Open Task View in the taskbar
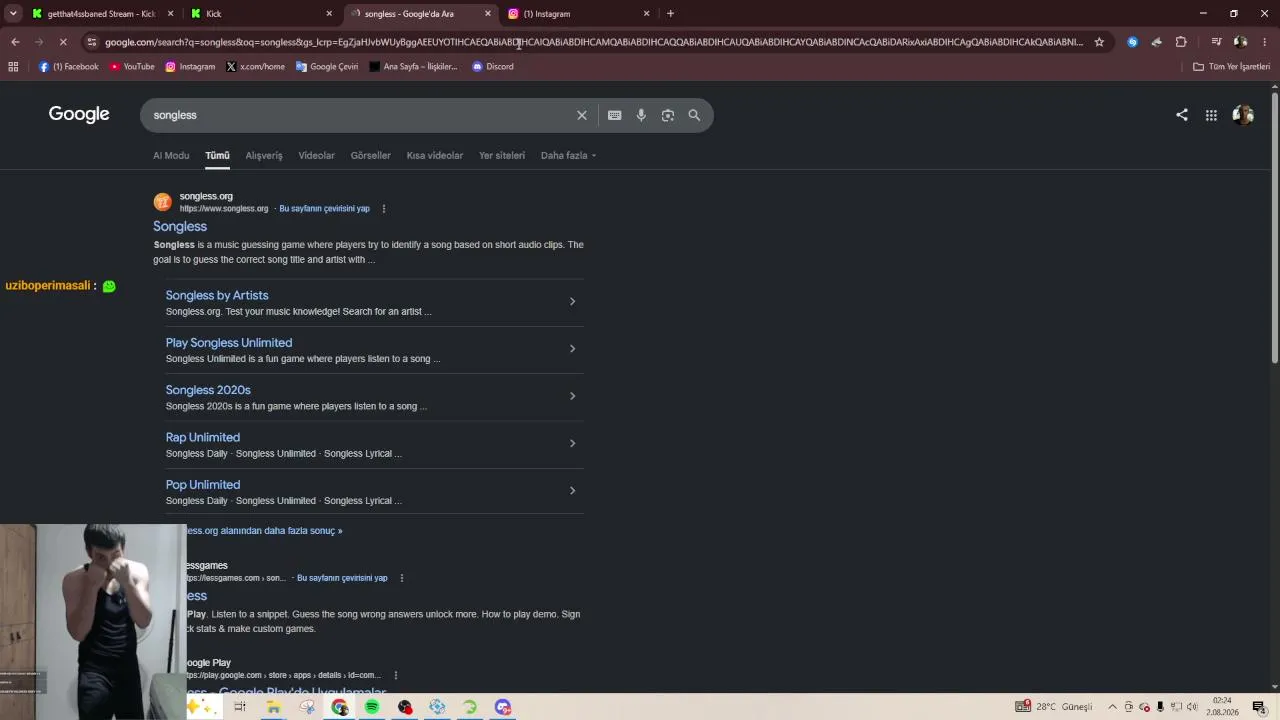This screenshot has height=720, width=1280. pos(240,707)
